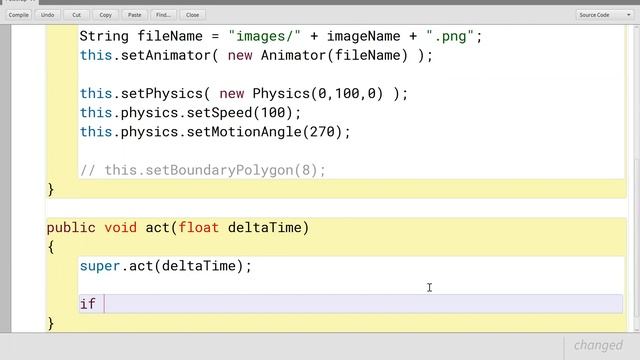This screenshot has height=360, width=640.
Task: Click on 'this.setPhysics( new Physics(0,100,0) );'
Action: point(244,93)
